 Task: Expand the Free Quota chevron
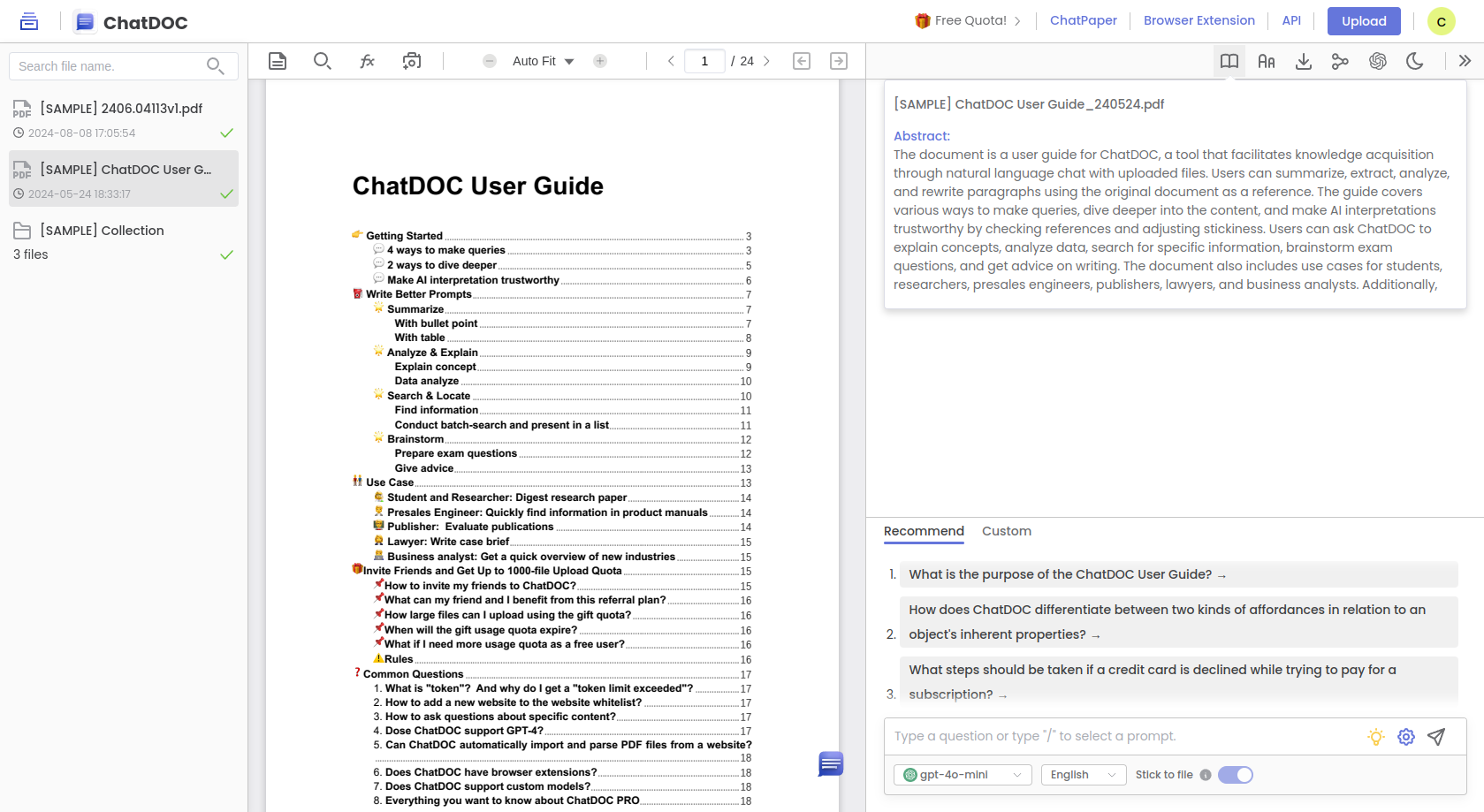[1017, 21]
